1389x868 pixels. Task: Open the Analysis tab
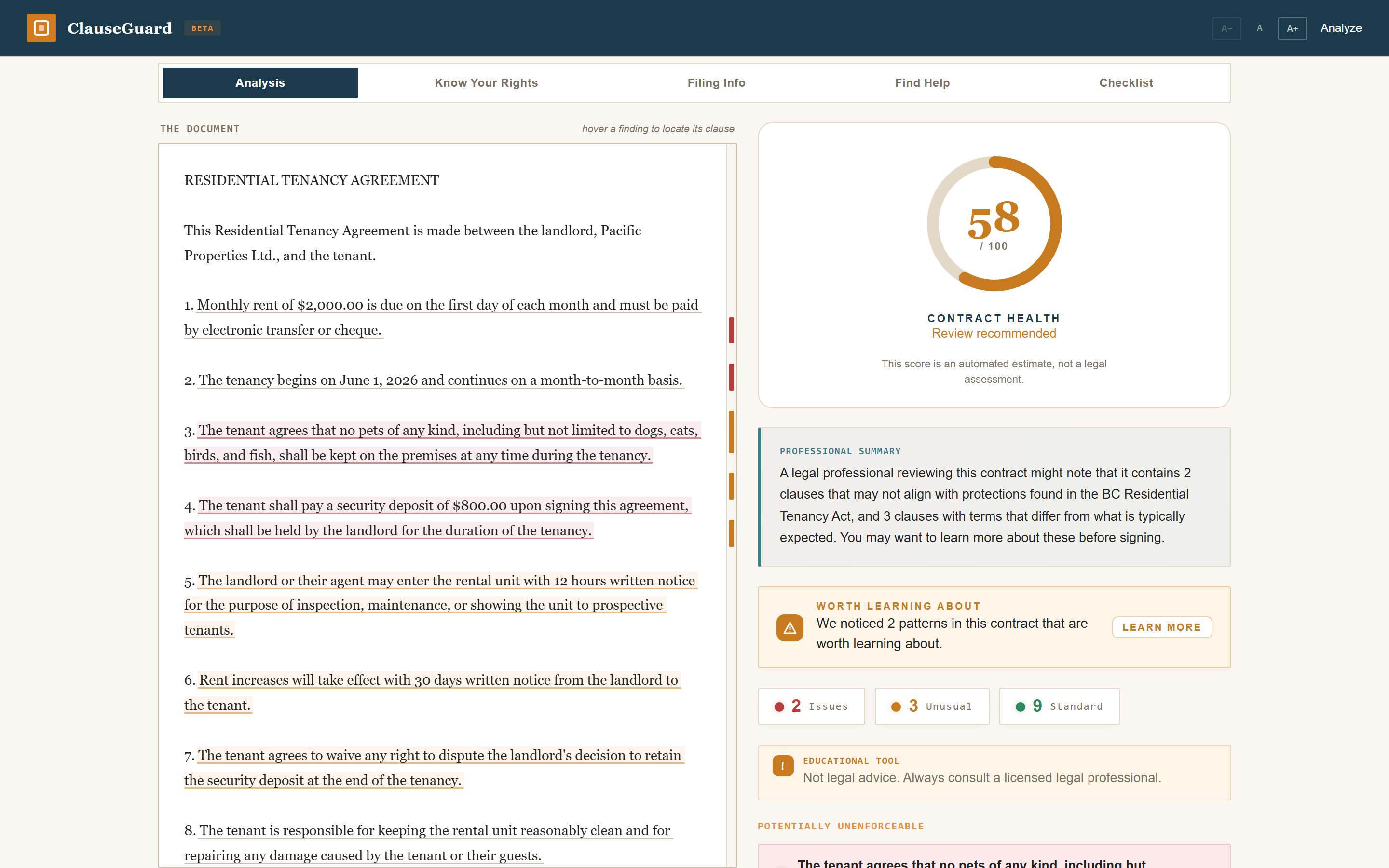pyautogui.click(x=260, y=82)
